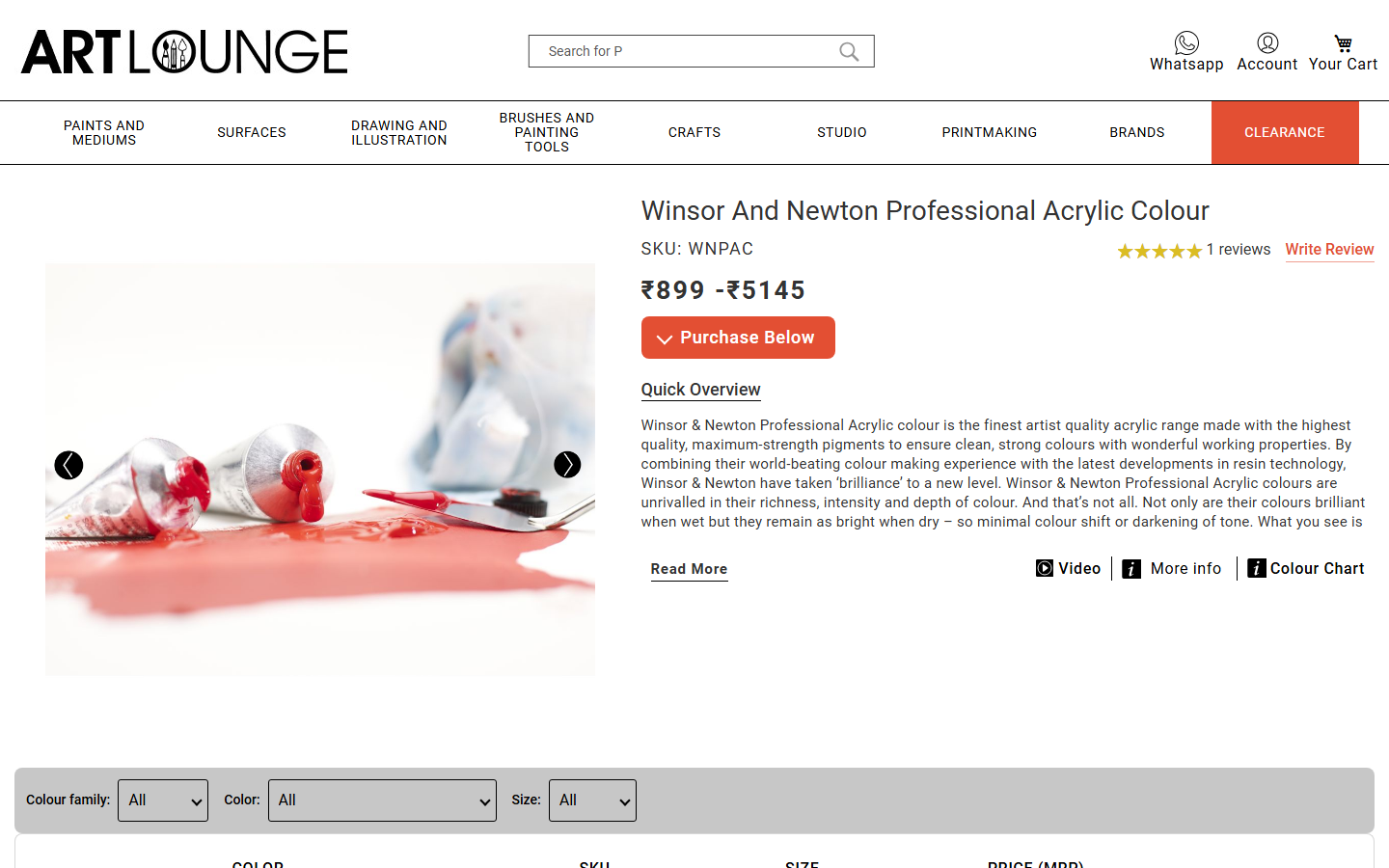1389x868 pixels.
Task: Open the Account icon
Action: click(x=1267, y=42)
